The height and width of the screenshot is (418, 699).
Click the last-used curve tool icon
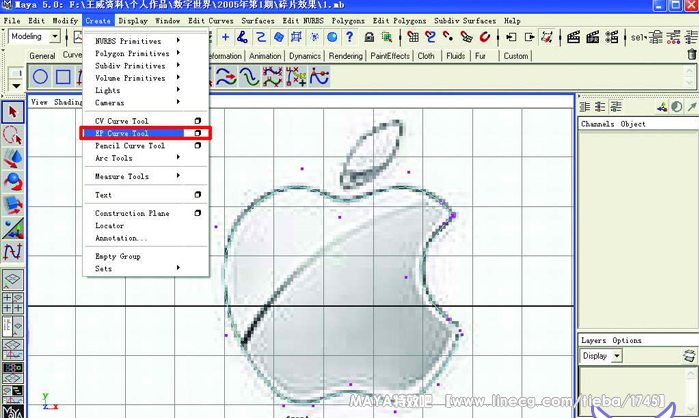click(x=12, y=251)
